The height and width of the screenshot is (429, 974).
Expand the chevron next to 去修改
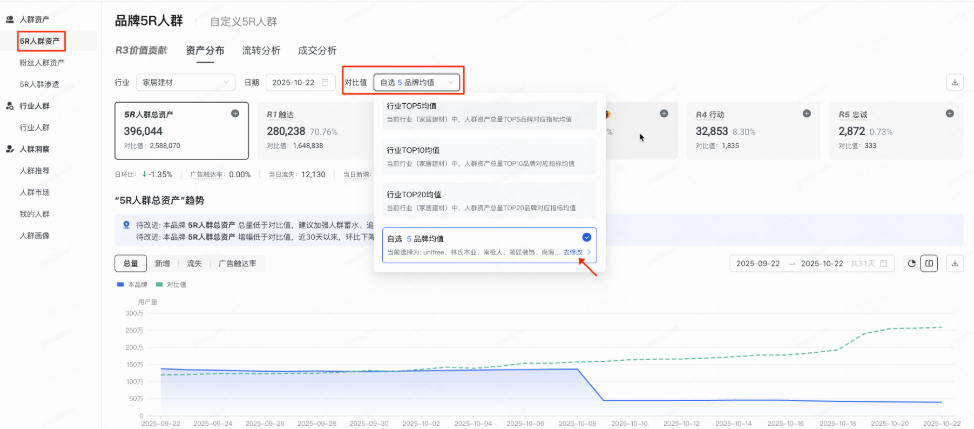point(588,253)
